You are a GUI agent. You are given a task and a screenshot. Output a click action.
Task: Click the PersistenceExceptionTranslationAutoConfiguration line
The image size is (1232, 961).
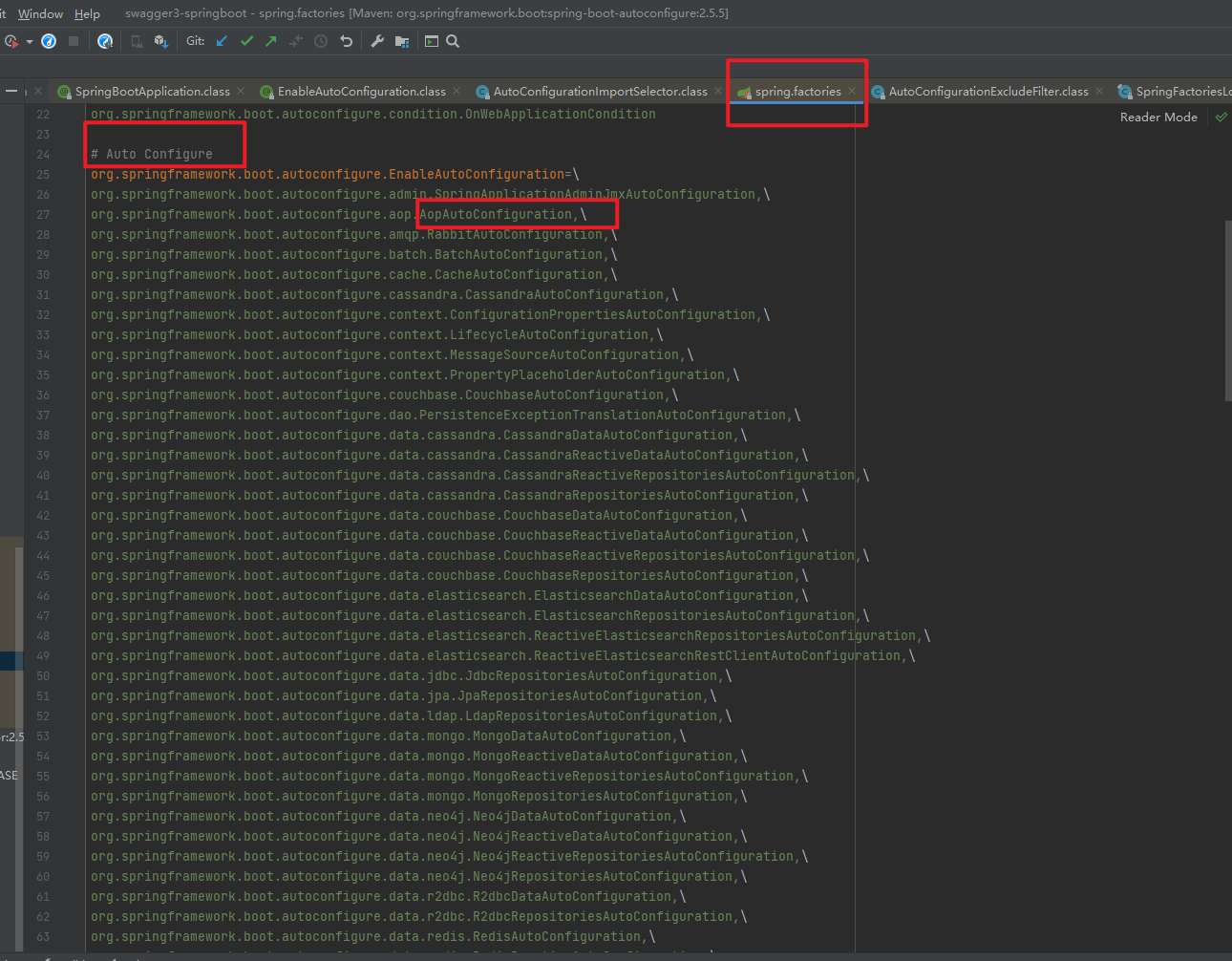[445, 415]
